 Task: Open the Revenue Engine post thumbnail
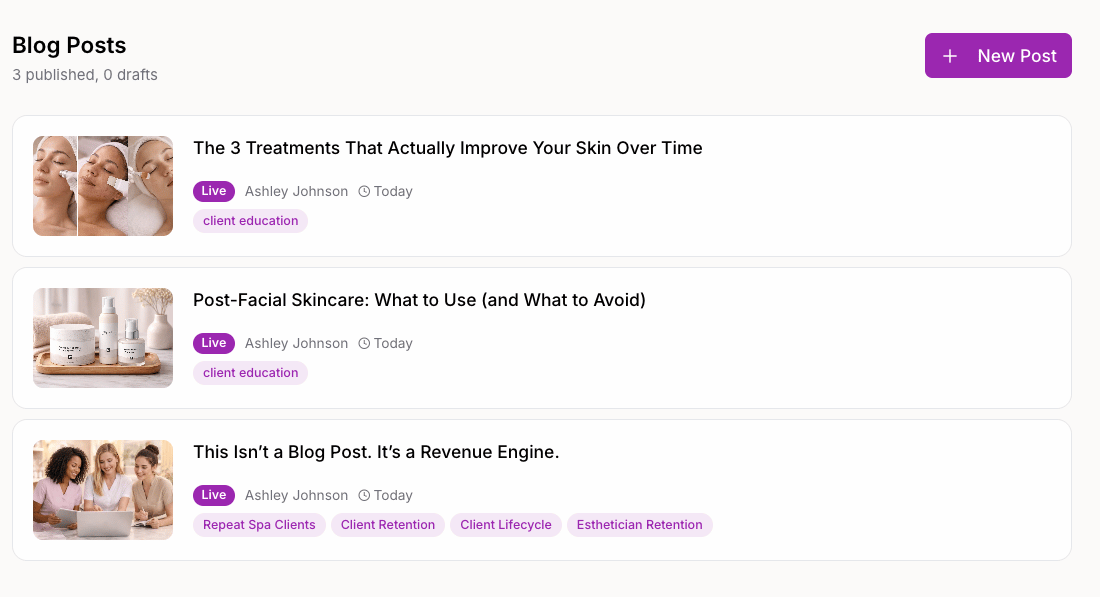pyautogui.click(x=103, y=490)
